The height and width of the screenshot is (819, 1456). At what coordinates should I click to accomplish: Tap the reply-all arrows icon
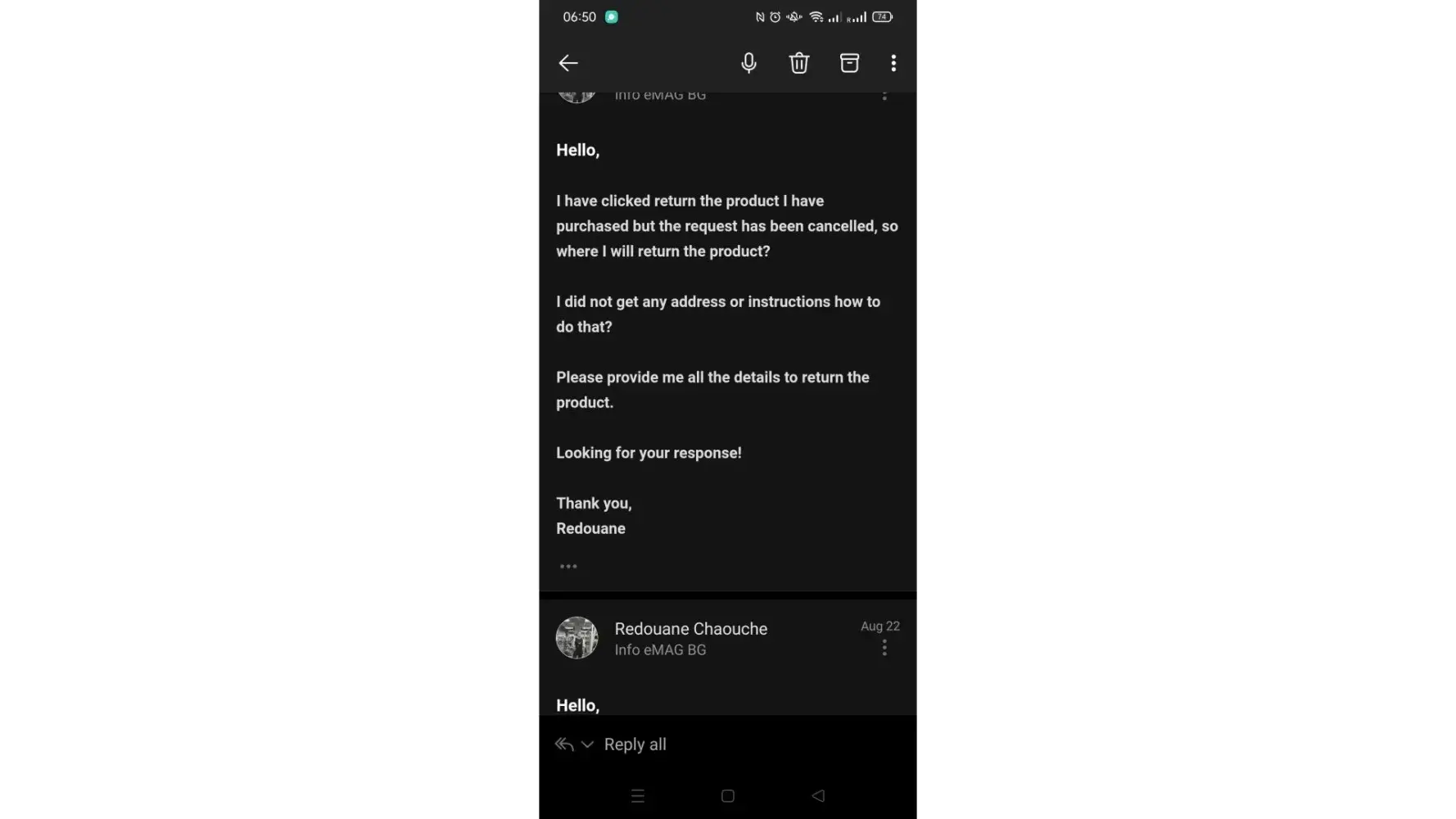coord(564,744)
